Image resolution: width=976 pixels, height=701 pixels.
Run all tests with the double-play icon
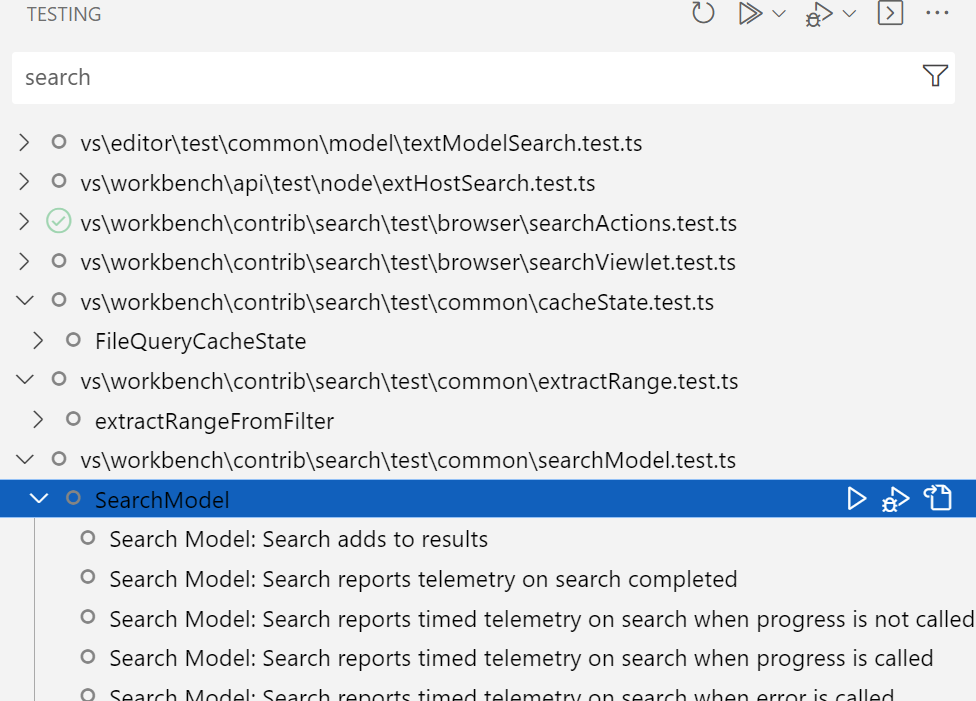[x=752, y=14]
